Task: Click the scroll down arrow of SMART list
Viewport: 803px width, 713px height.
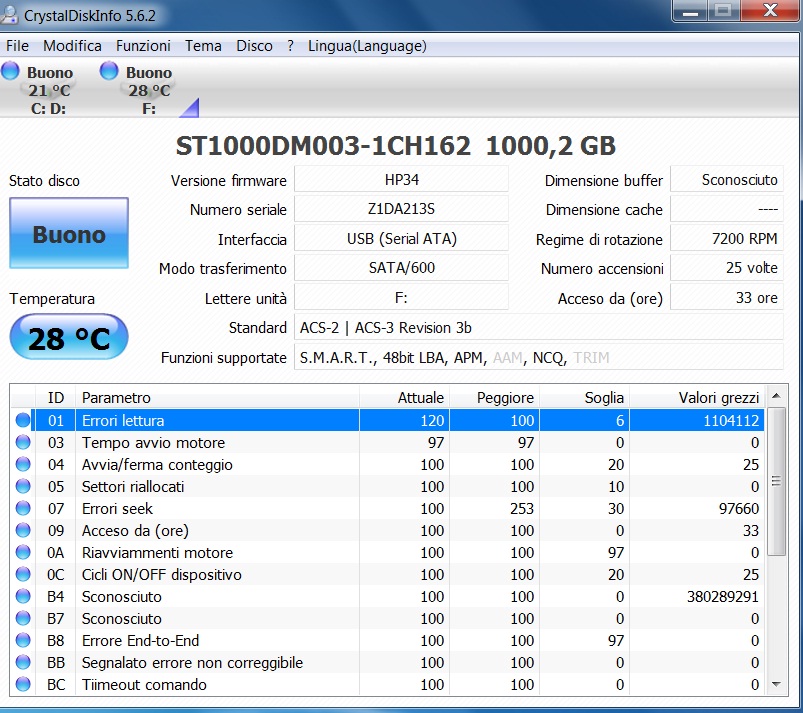Action: (776, 685)
